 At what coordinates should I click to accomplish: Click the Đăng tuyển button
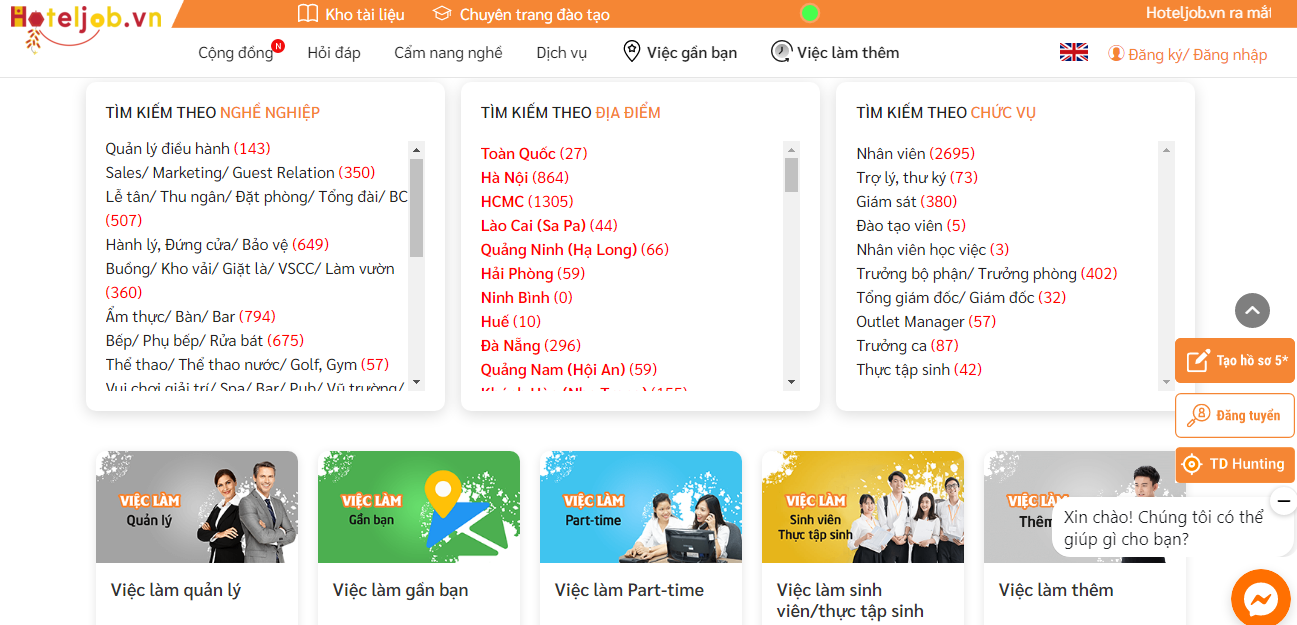pos(1235,415)
